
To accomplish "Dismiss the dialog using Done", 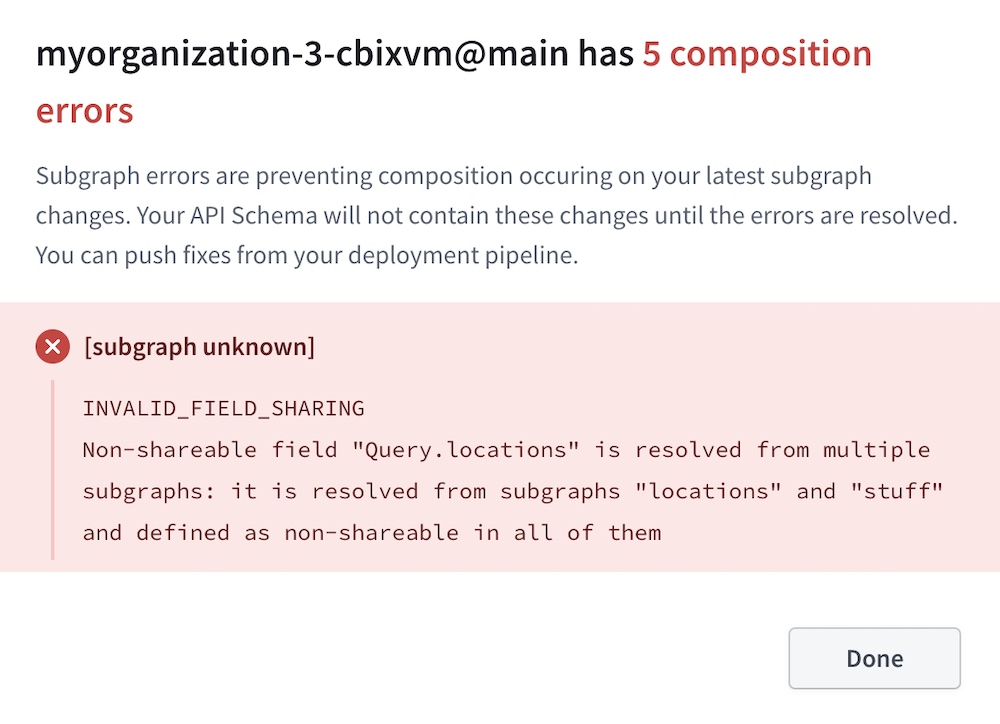I will 874,658.
